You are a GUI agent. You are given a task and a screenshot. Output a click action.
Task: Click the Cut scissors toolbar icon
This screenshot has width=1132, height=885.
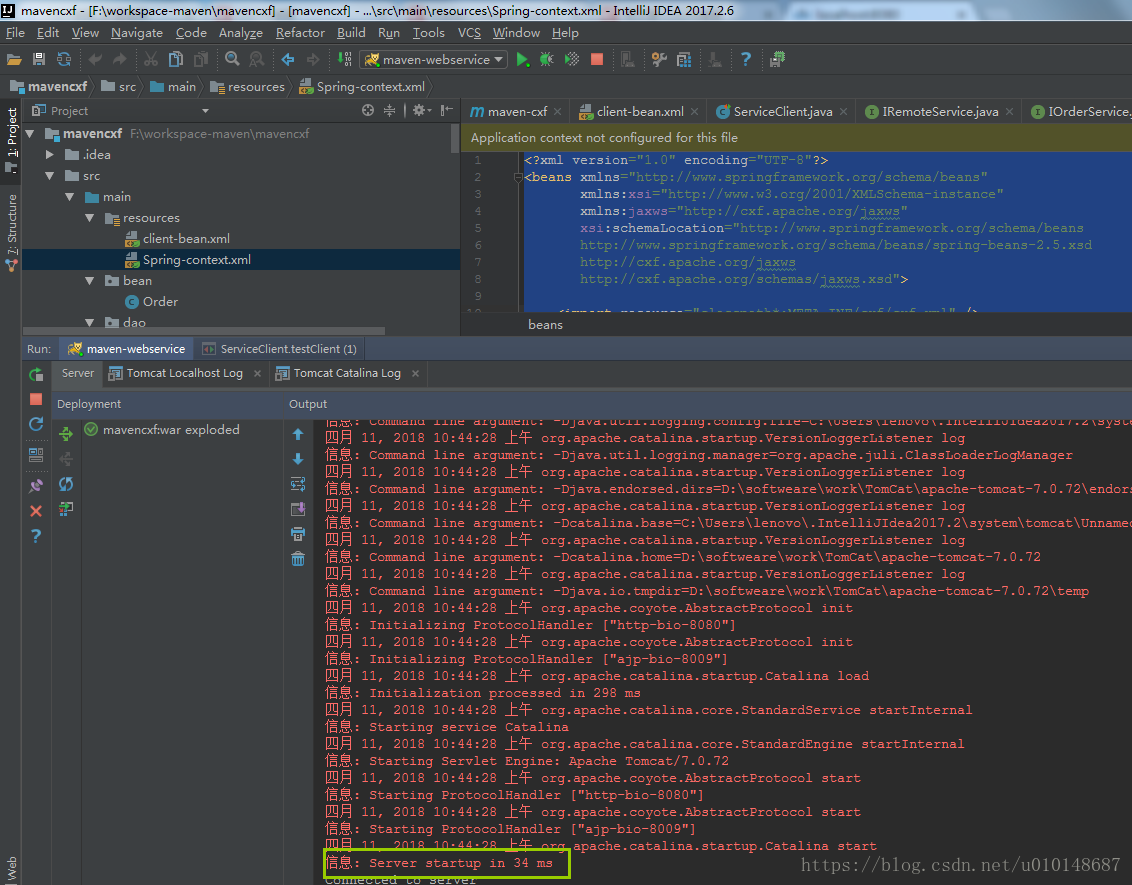[x=151, y=60]
